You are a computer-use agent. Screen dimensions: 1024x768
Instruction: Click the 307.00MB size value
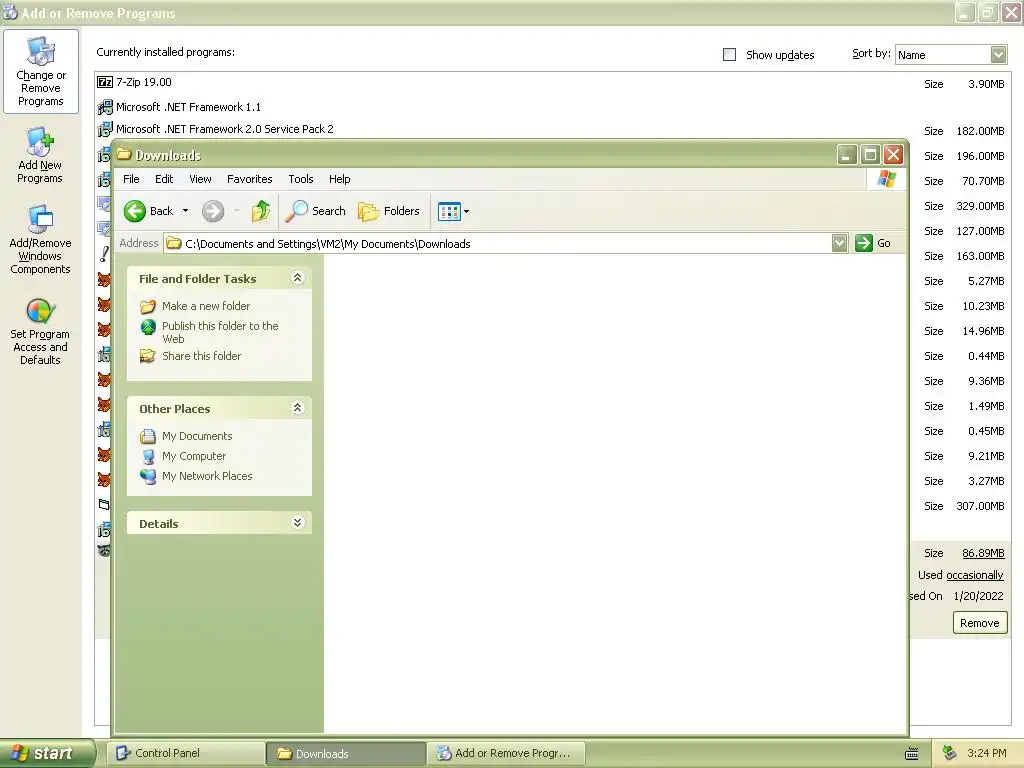(x=980, y=506)
